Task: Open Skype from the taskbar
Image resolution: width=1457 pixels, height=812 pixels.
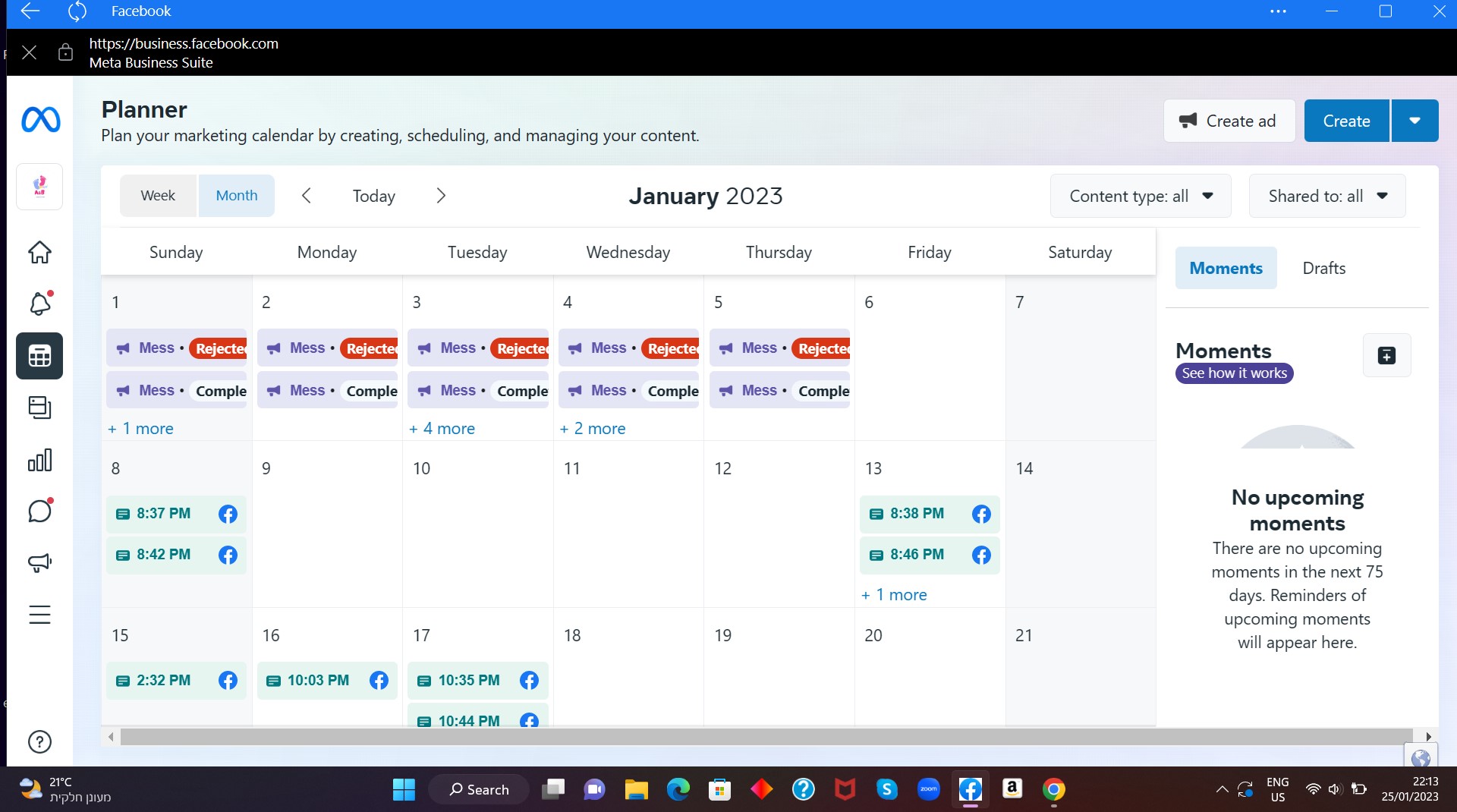Action: (x=886, y=789)
